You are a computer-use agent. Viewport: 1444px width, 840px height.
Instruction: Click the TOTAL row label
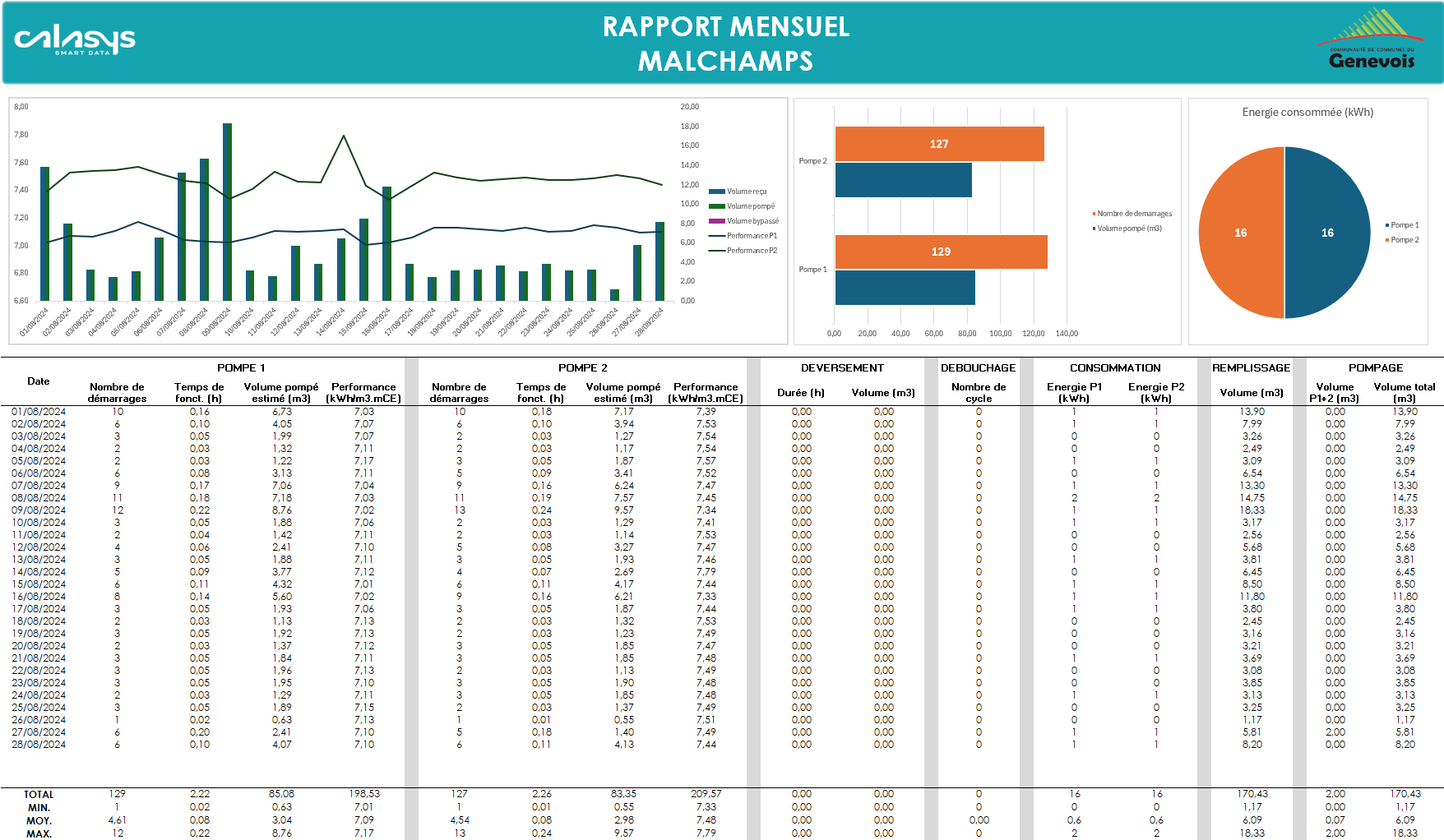point(39,795)
